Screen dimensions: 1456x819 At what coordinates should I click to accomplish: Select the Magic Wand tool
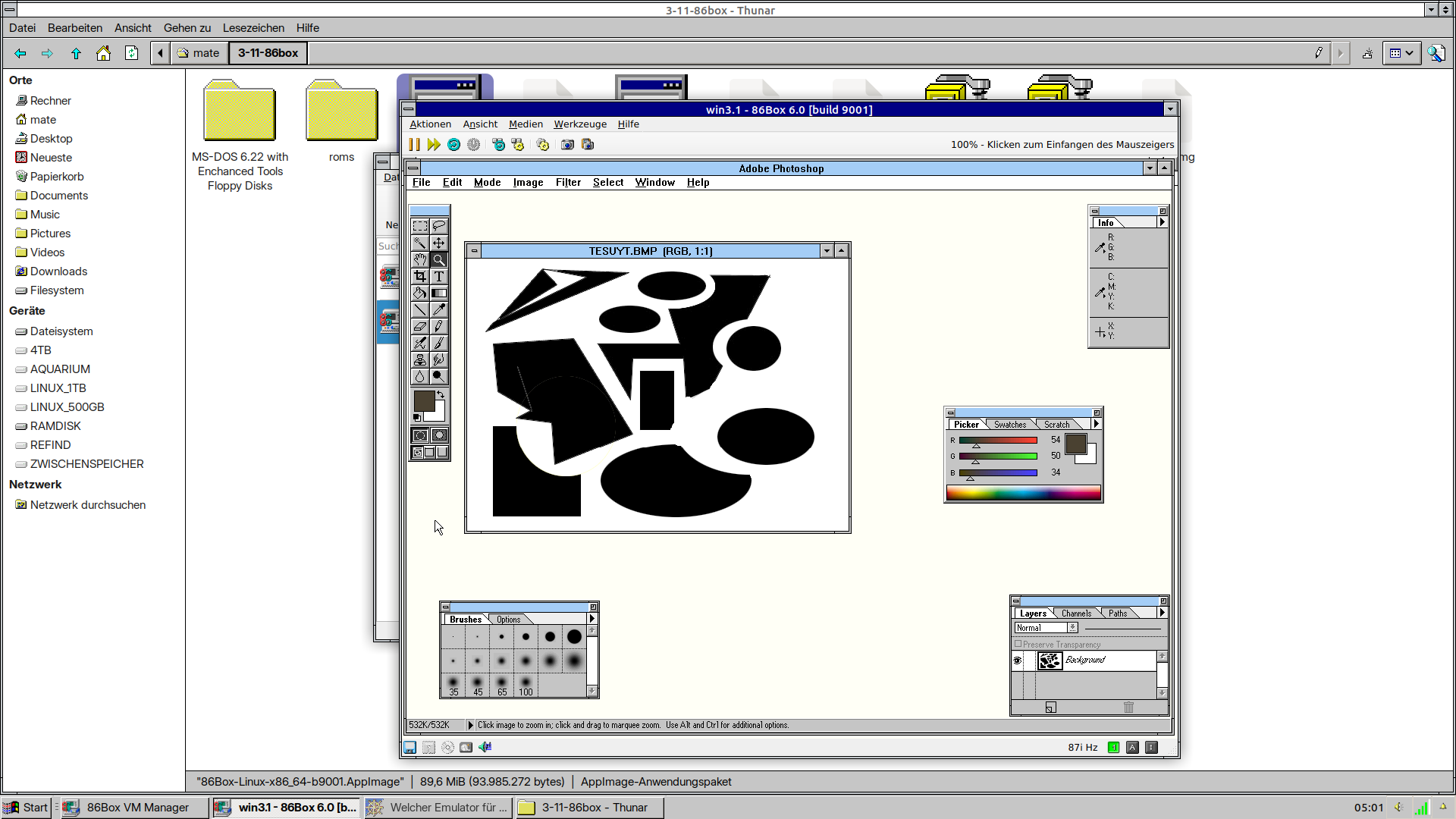click(x=420, y=243)
